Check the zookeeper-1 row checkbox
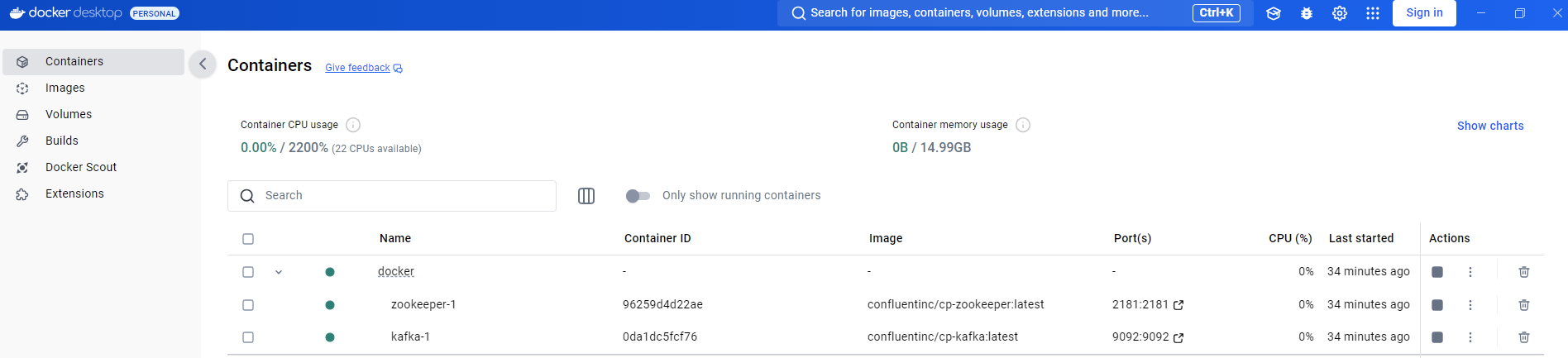The height and width of the screenshot is (358, 1568). pyautogui.click(x=248, y=305)
